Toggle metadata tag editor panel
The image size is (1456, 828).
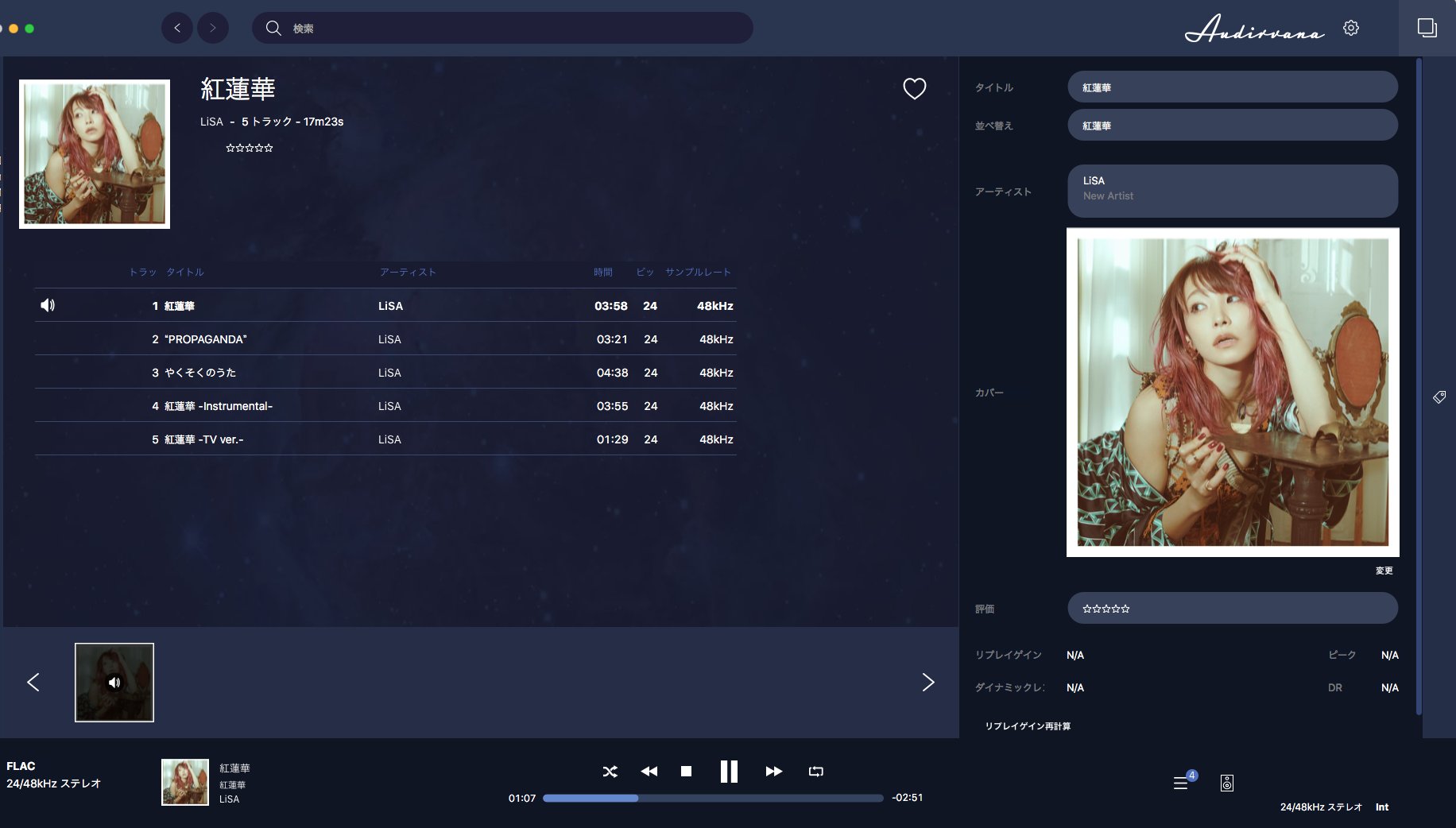[x=1439, y=397]
